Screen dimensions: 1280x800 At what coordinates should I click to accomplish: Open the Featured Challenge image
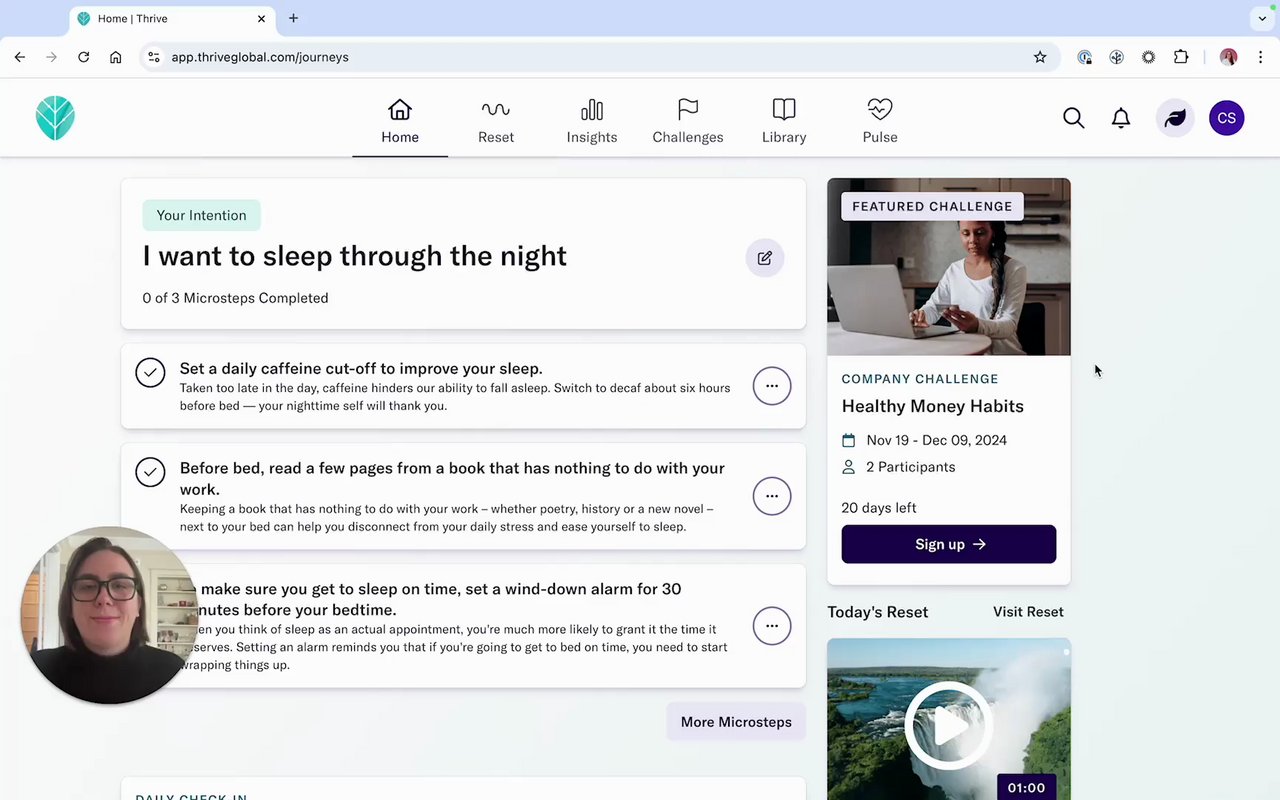pos(949,267)
